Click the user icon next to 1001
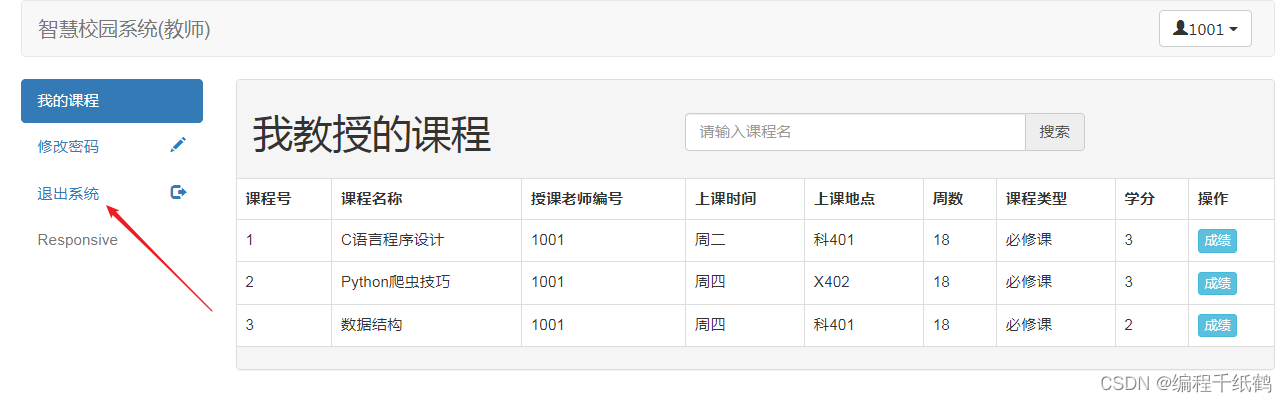The height and width of the screenshot is (402, 1287). (x=1180, y=29)
